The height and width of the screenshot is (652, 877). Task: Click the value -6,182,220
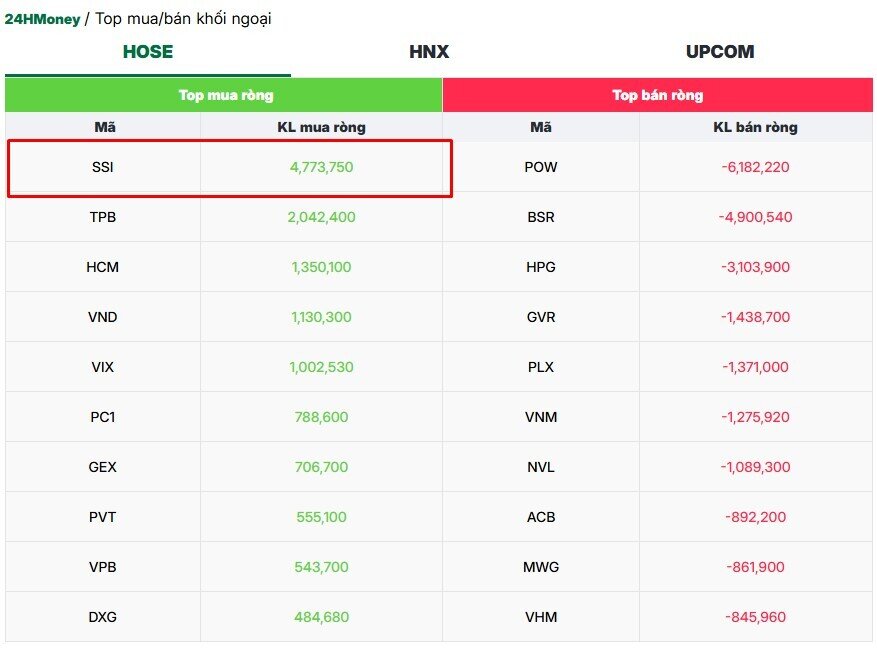756,167
